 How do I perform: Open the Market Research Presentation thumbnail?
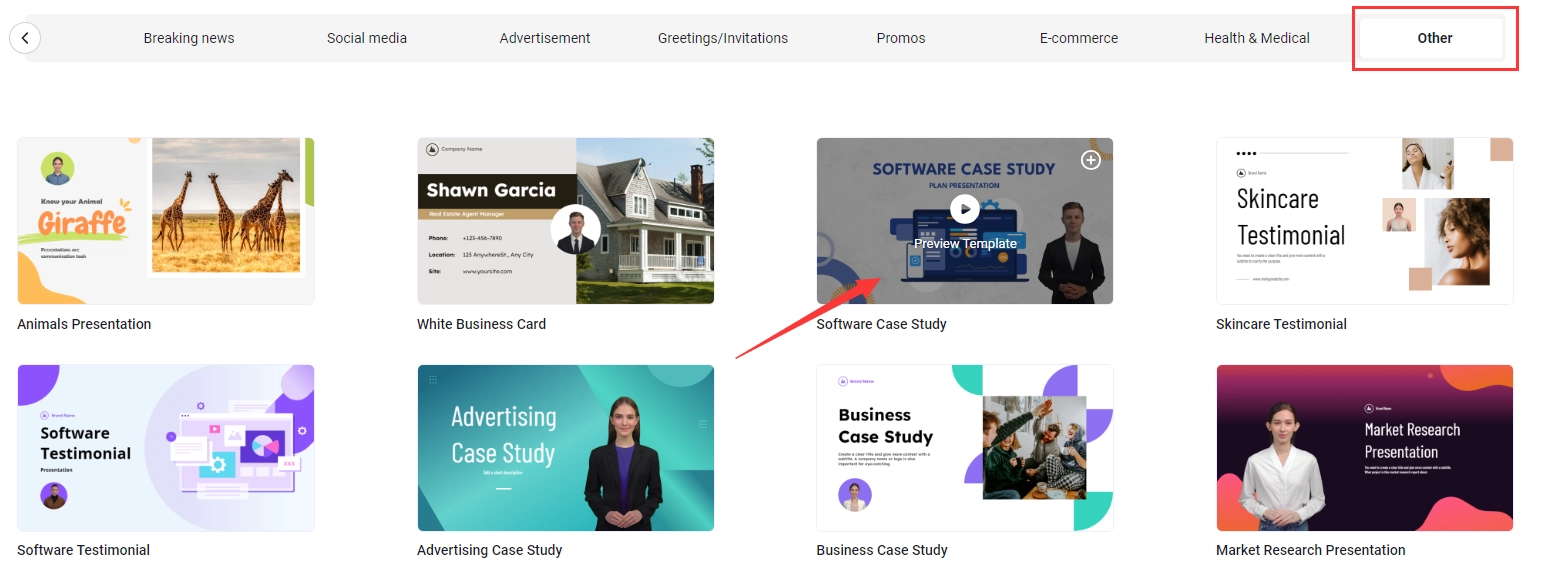tap(1364, 448)
